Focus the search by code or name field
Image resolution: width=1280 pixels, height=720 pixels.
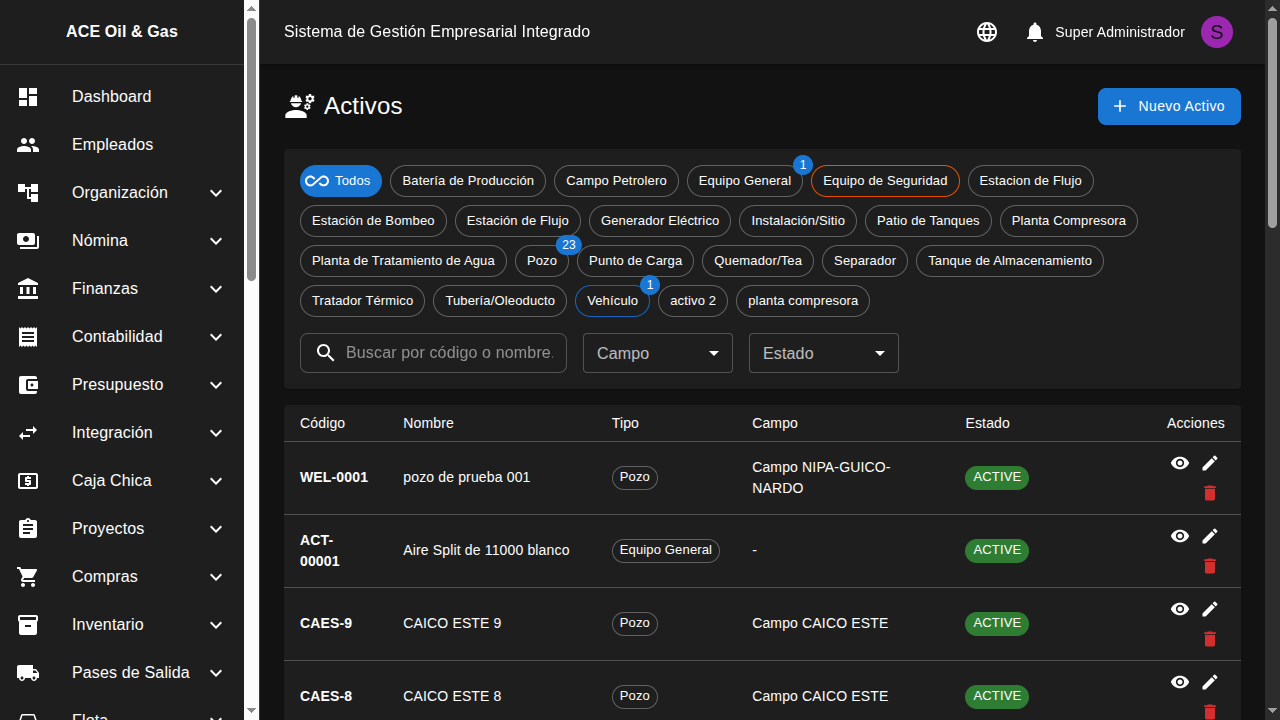point(448,353)
